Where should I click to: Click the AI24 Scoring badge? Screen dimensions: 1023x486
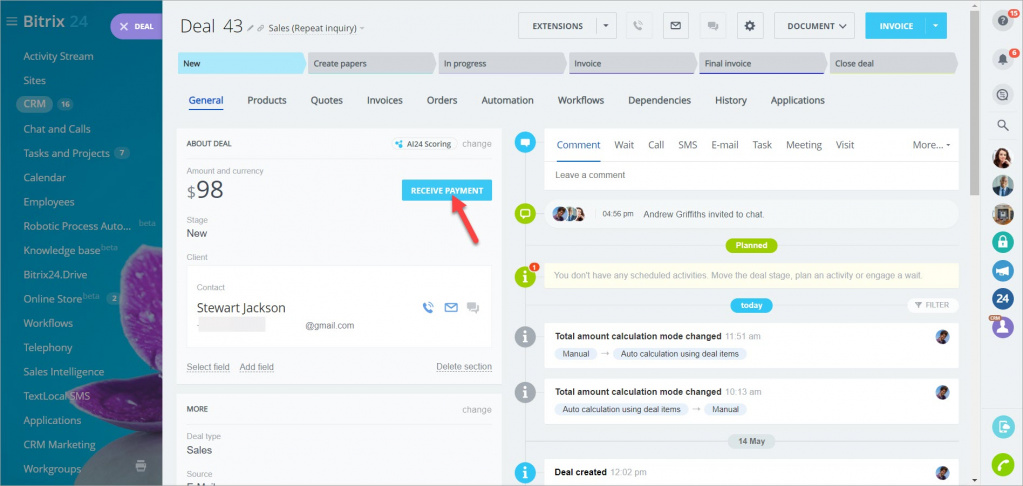pyautogui.click(x=424, y=144)
